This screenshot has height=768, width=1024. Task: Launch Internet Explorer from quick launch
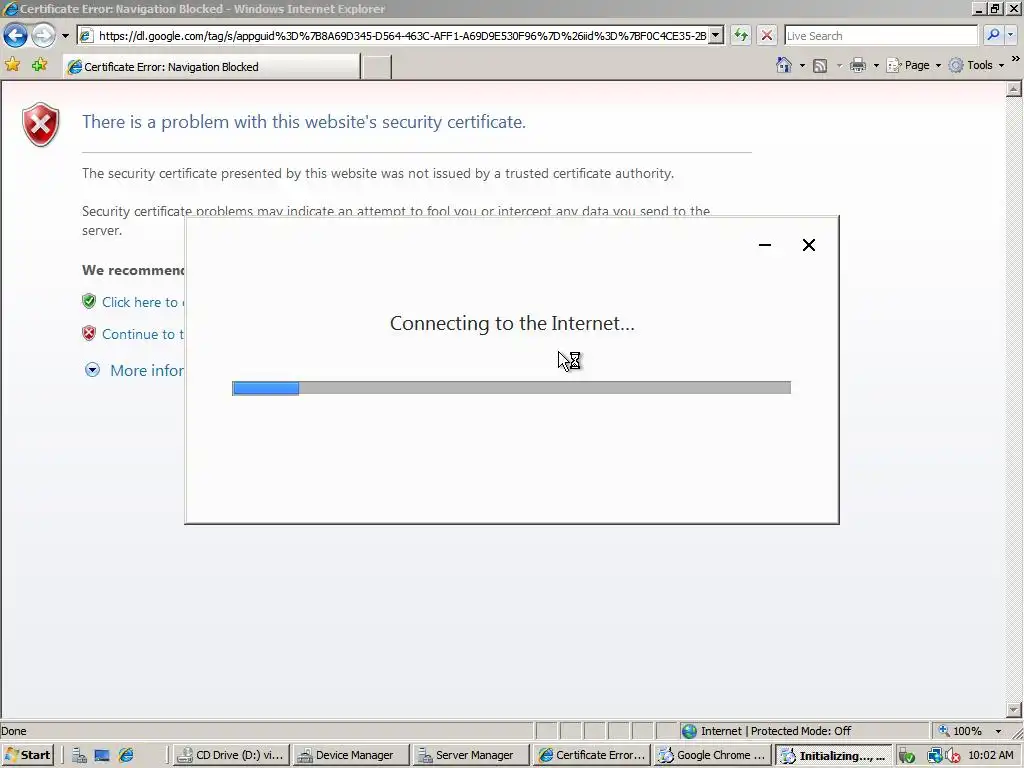(126, 756)
